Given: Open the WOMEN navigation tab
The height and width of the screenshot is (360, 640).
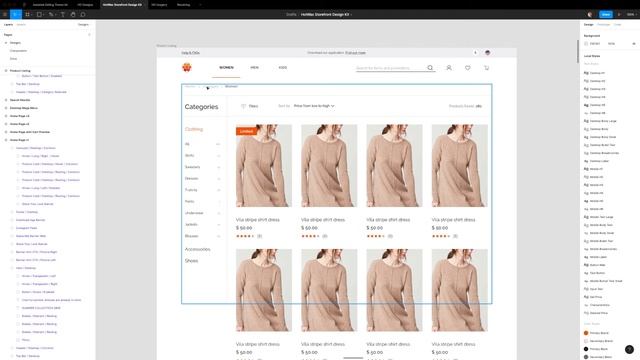Looking at the screenshot, I should (226, 67).
